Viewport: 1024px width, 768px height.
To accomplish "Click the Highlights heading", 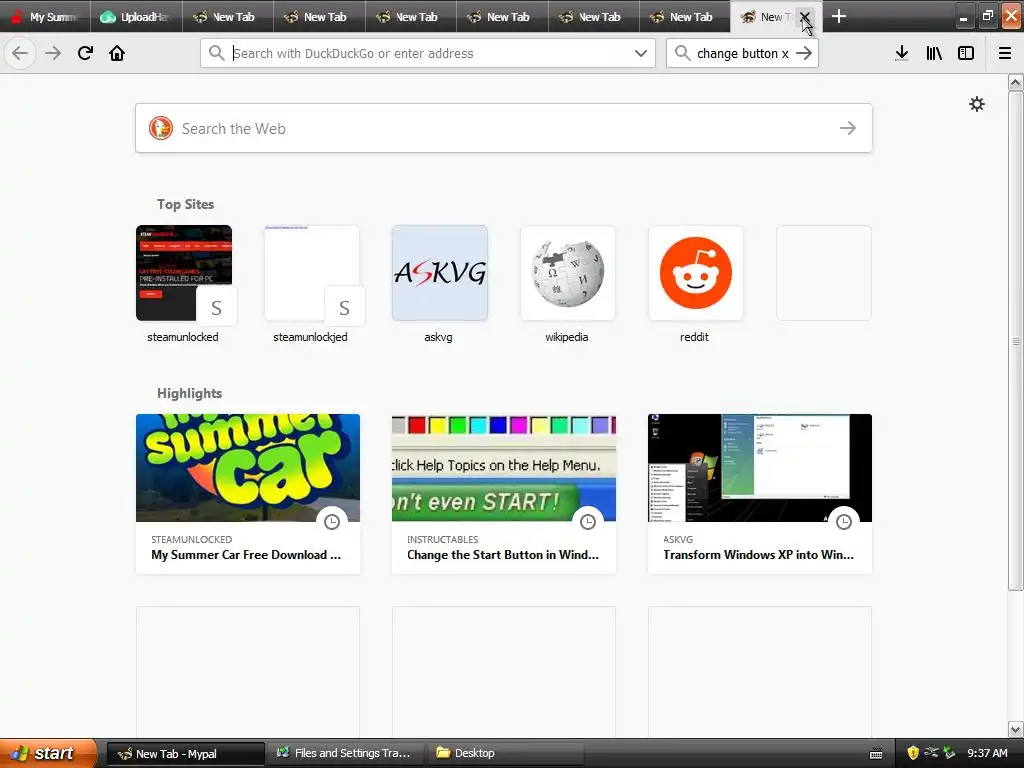I will point(189,393).
